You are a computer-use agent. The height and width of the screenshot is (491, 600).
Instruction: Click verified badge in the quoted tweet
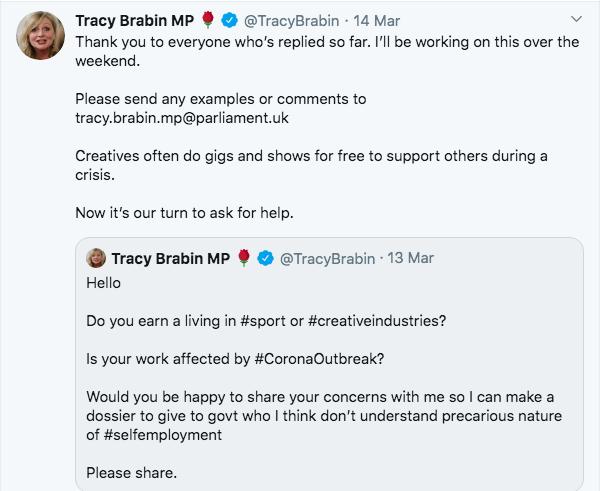(265, 259)
